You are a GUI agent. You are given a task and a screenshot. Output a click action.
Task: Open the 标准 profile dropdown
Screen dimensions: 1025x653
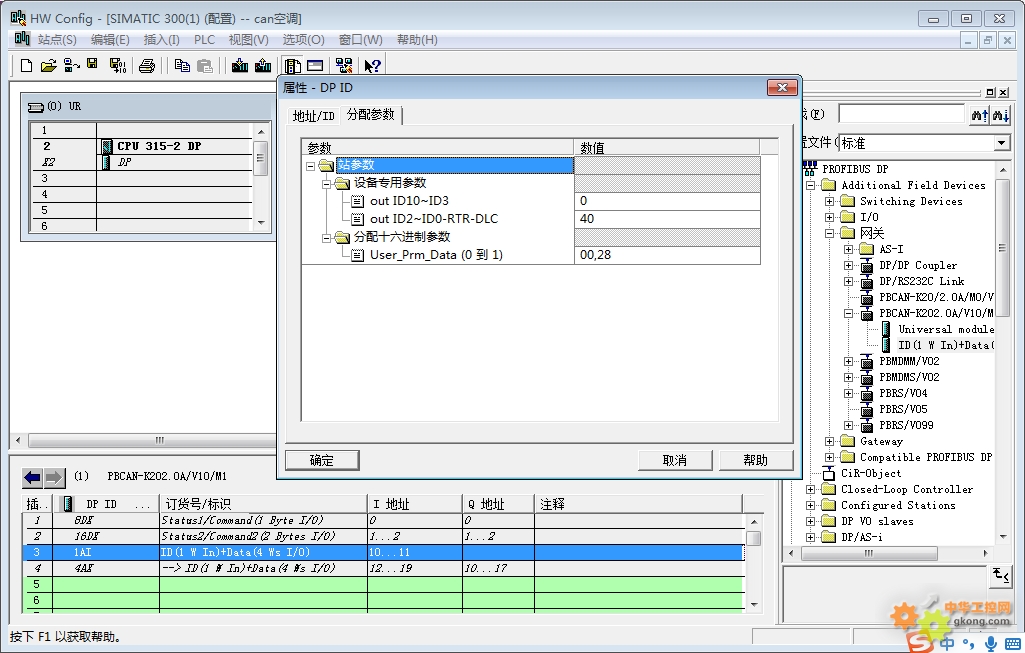[1001, 142]
